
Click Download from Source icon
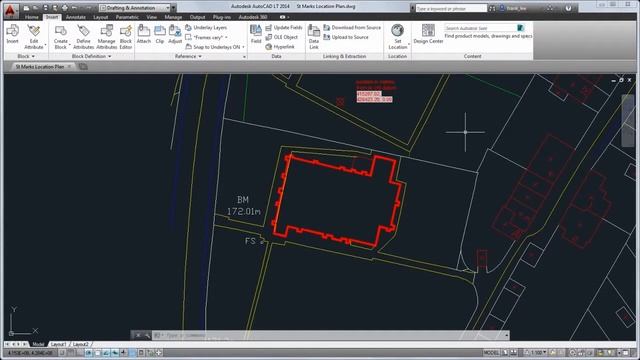[x=327, y=27]
